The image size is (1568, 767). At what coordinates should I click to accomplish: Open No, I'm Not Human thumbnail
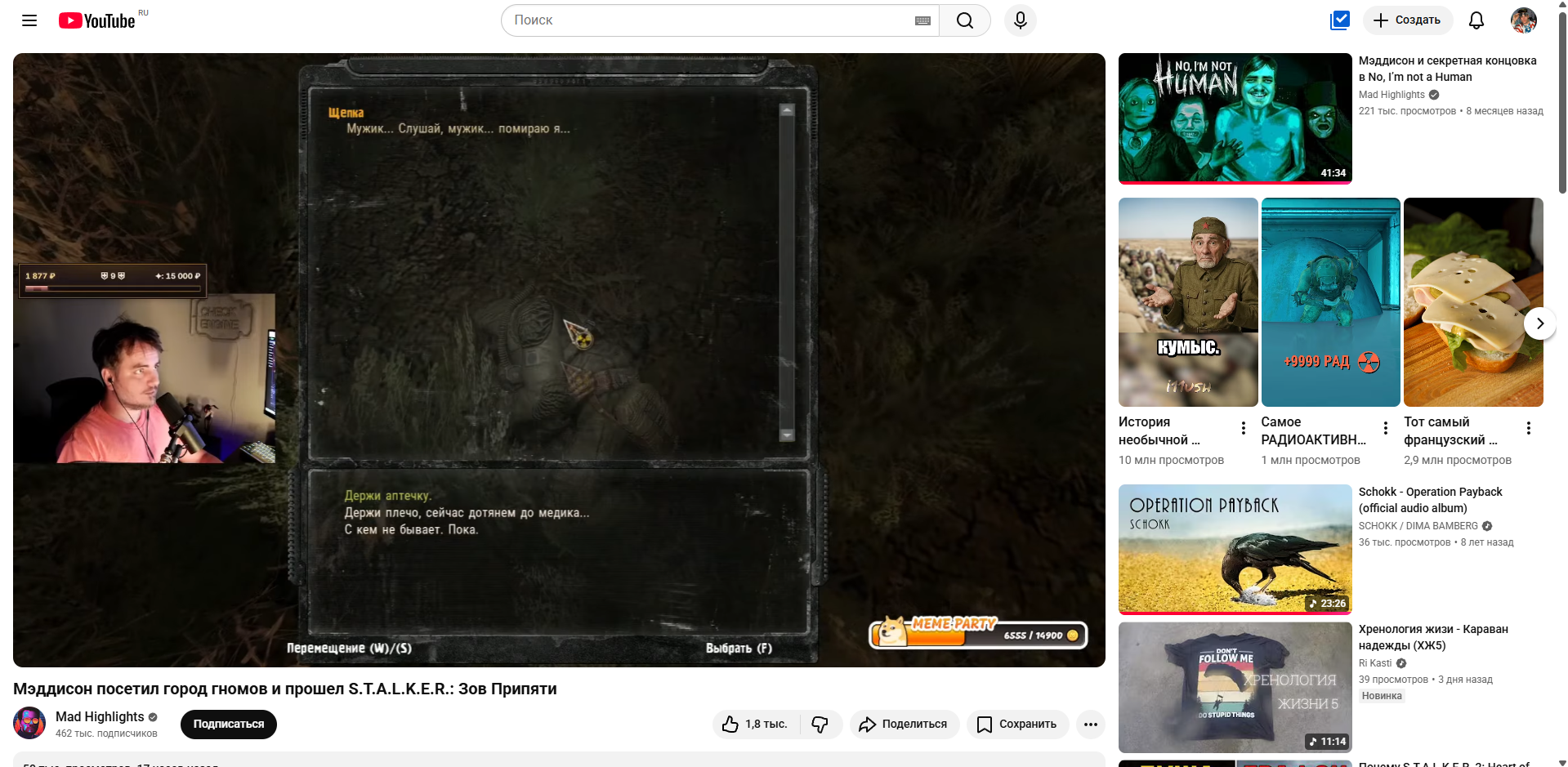[x=1235, y=118]
